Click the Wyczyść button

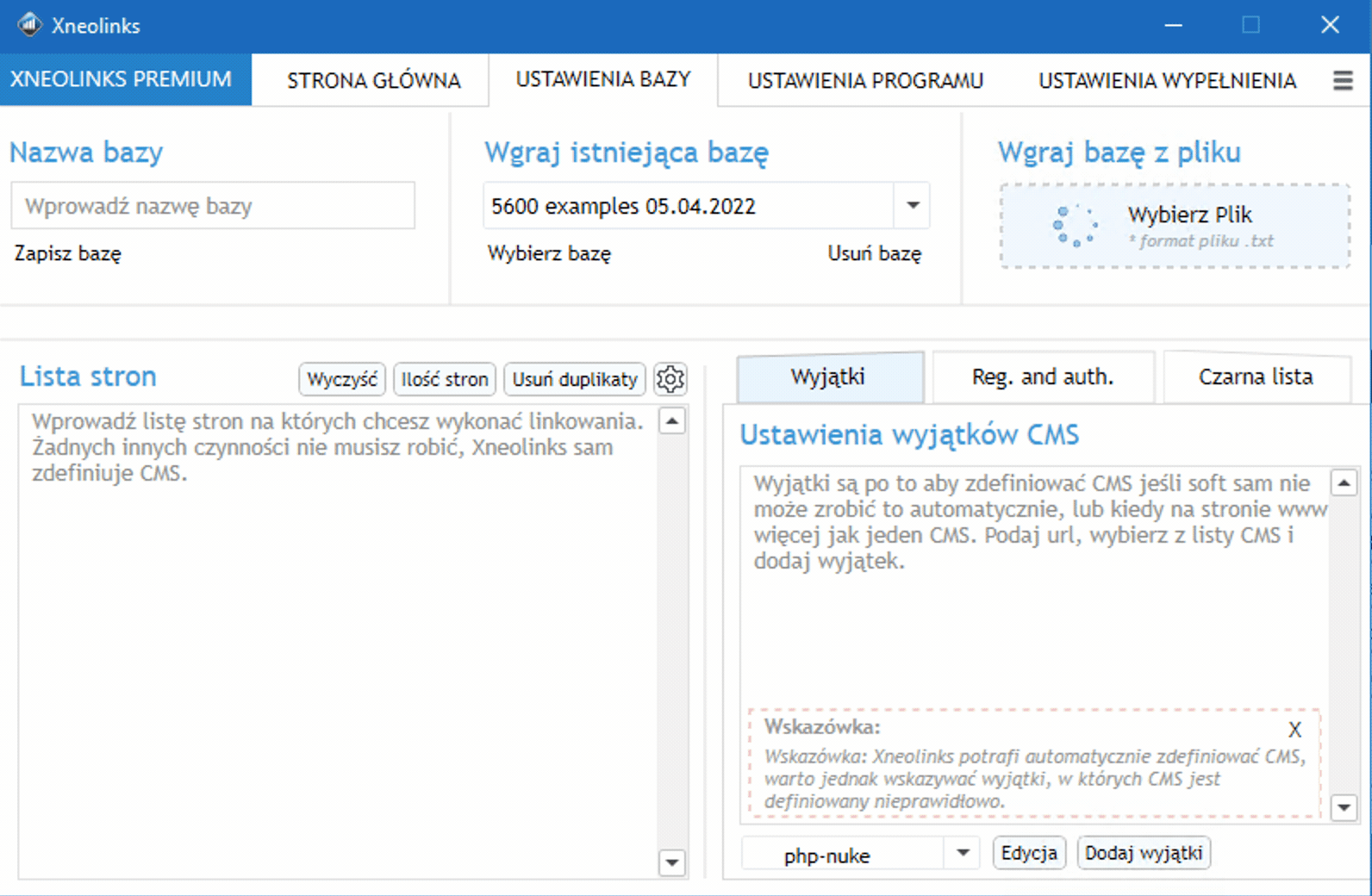pos(342,379)
